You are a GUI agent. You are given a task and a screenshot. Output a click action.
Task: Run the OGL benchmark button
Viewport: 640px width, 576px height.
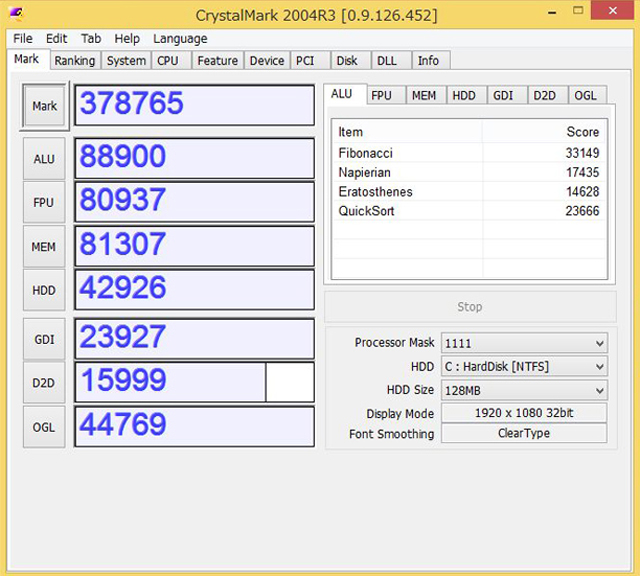(44, 427)
